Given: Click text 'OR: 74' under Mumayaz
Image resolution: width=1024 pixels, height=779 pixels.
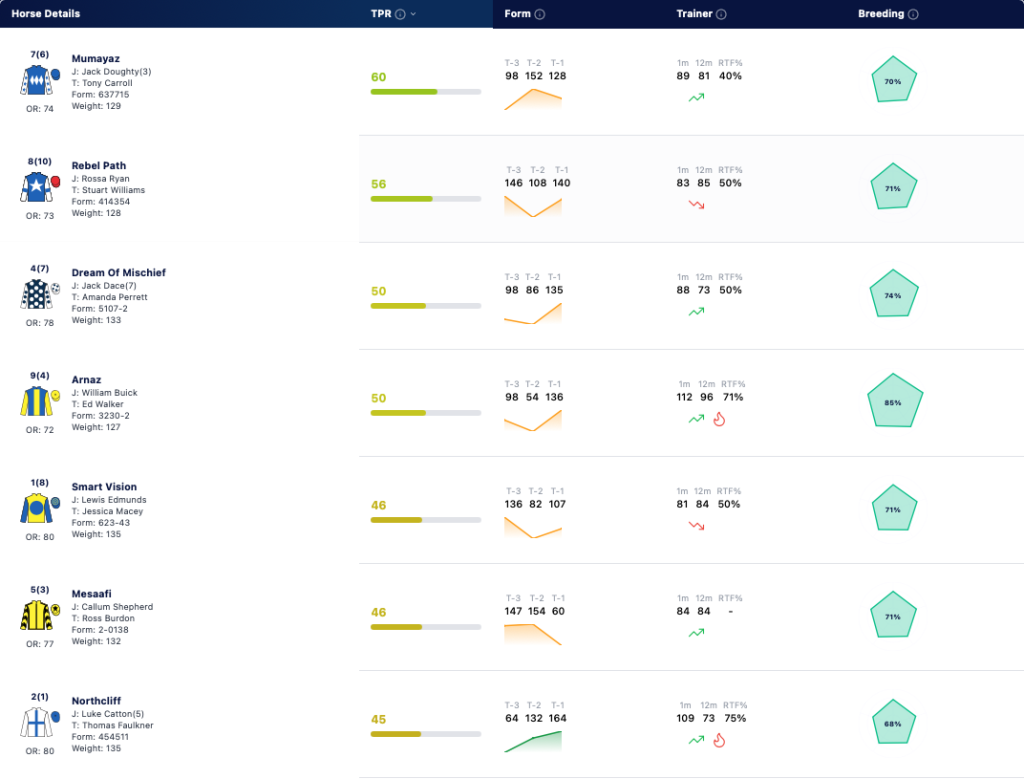Looking at the screenshot, I should (x=40, y=109).
